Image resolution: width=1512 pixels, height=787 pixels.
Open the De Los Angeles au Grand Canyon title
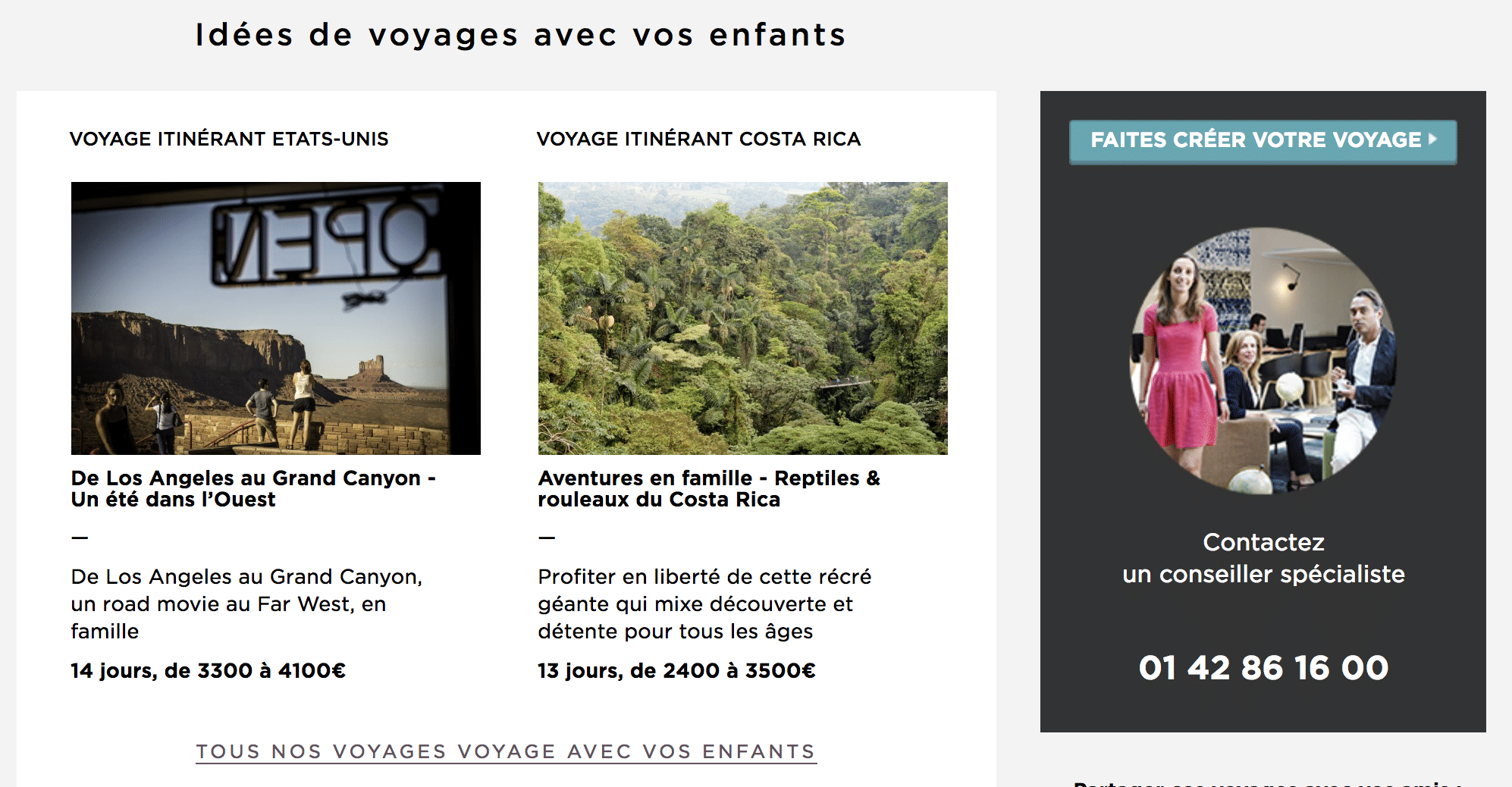(253, 489)
